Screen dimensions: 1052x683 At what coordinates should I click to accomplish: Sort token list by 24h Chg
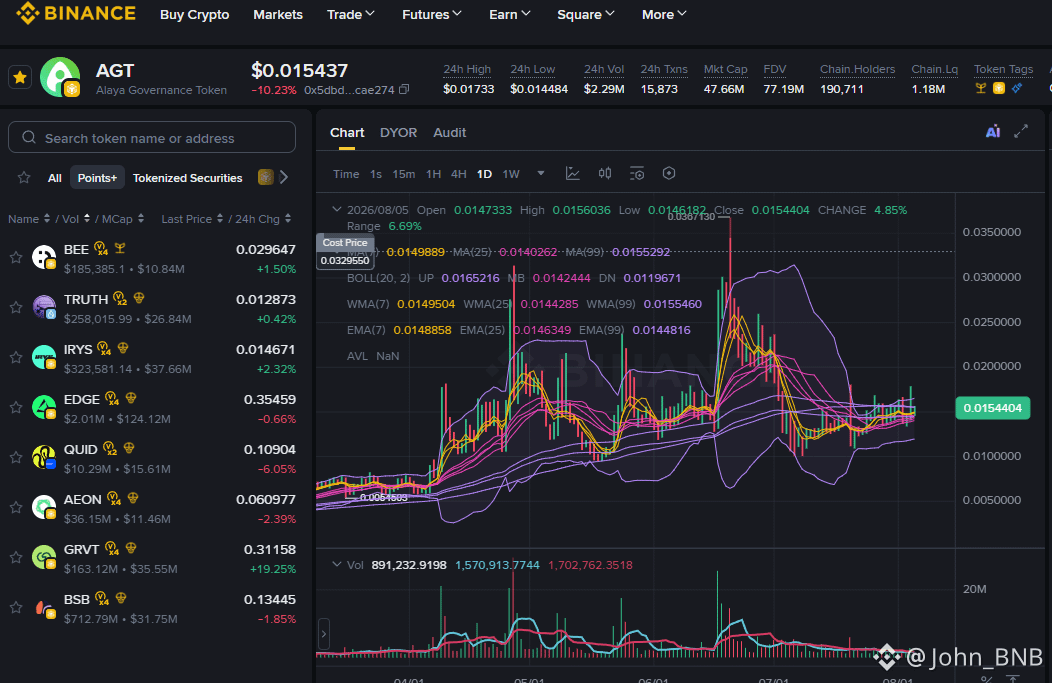click(x=263, y=219)
